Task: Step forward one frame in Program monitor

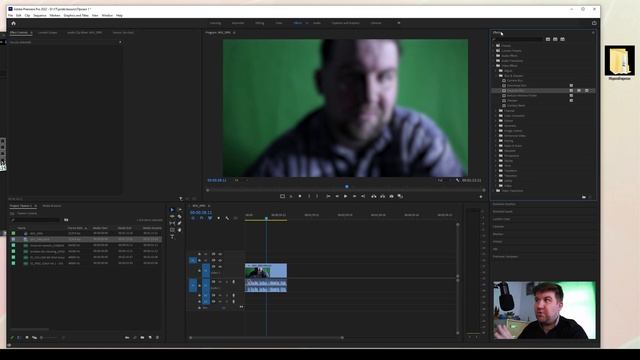Action: point(354,196)
